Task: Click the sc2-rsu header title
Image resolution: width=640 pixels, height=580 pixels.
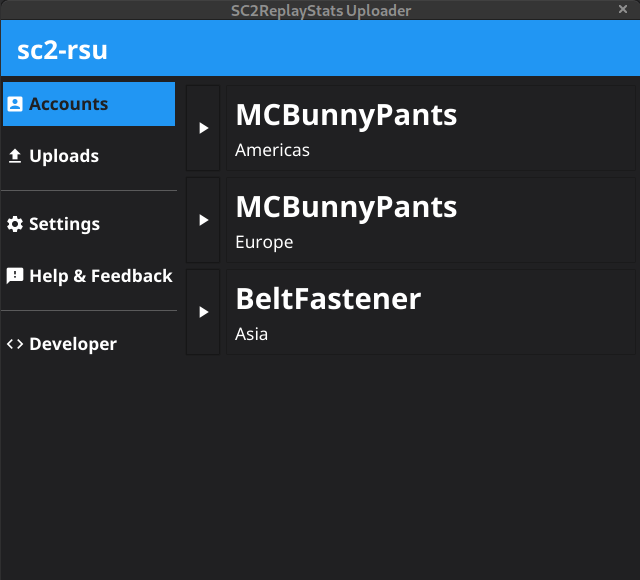Action: tap(62, 50)
